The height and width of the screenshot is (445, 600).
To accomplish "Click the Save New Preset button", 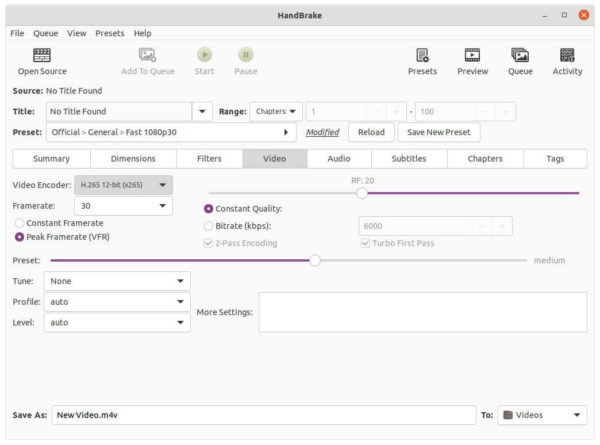I will coord(439,132).
